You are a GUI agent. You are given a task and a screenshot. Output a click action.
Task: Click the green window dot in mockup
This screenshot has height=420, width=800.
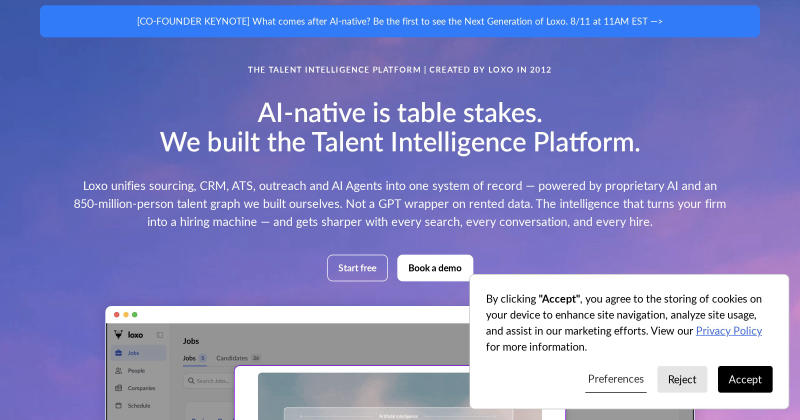tap(135, 314)
